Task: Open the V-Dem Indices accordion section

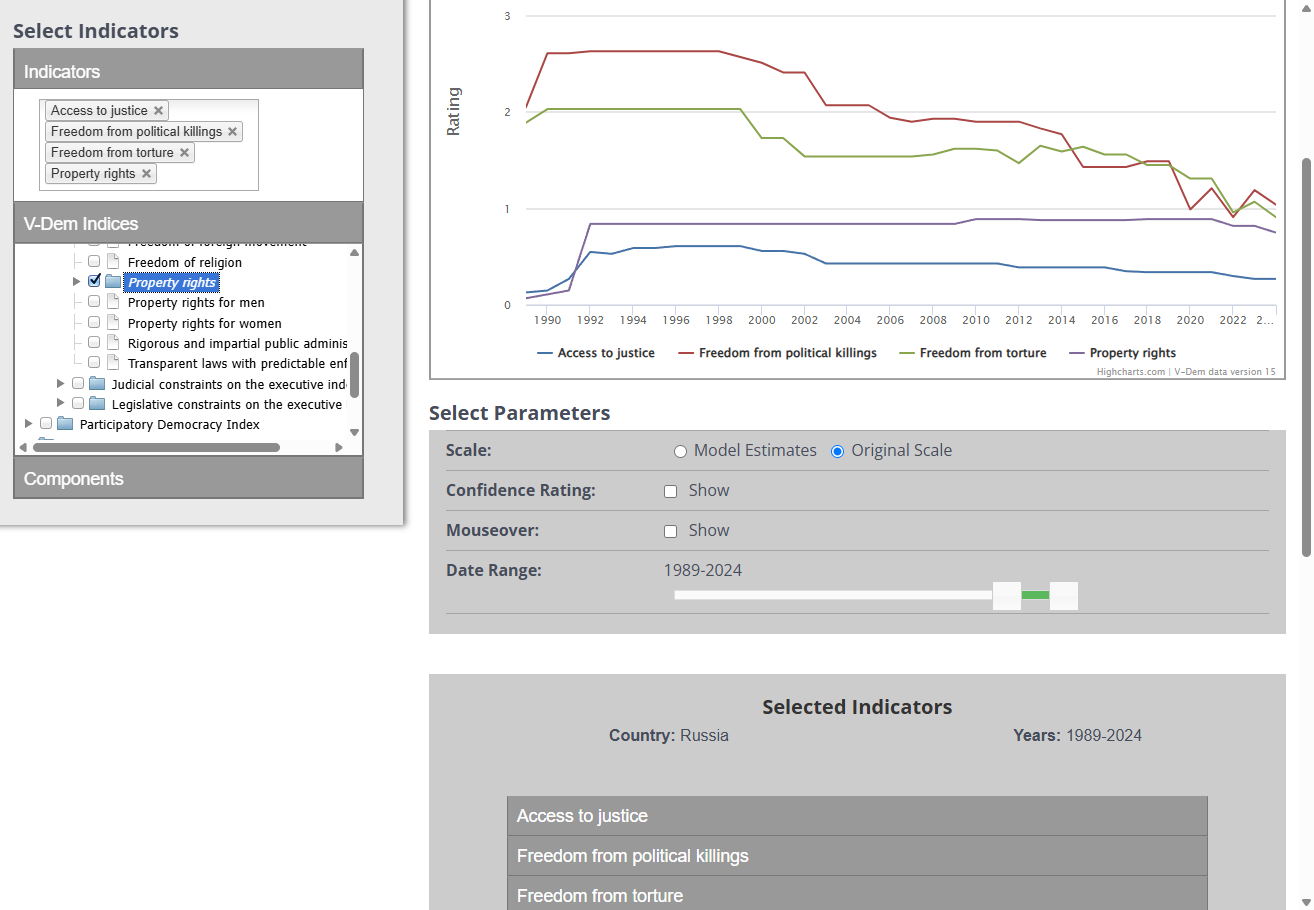Action: pyautogui.click(x=189, y=224)
